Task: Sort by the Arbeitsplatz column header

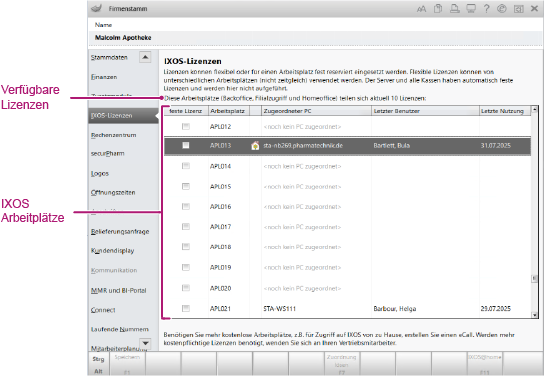Action: click(229, 111)
